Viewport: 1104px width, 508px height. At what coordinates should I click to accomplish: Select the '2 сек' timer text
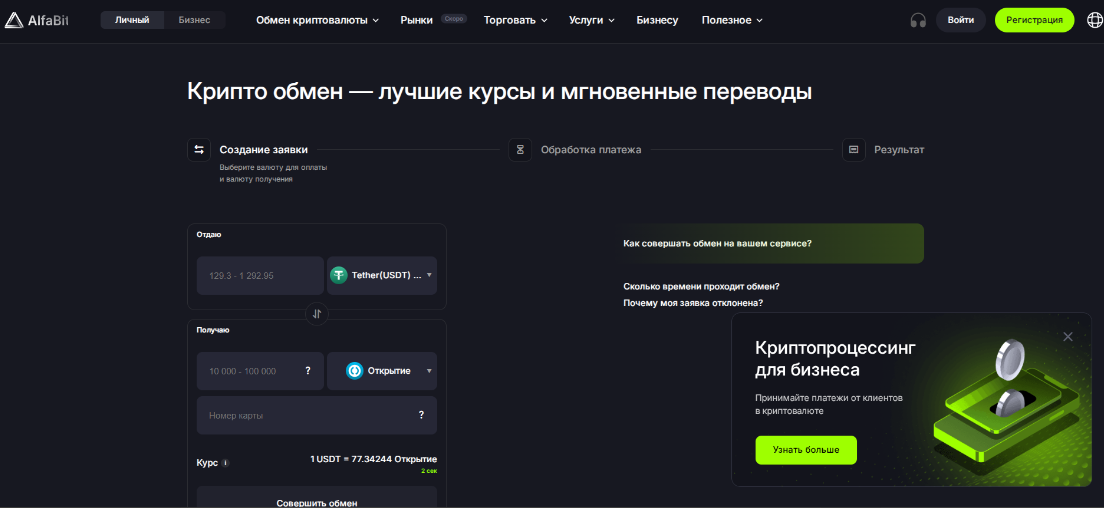(429, 471)
